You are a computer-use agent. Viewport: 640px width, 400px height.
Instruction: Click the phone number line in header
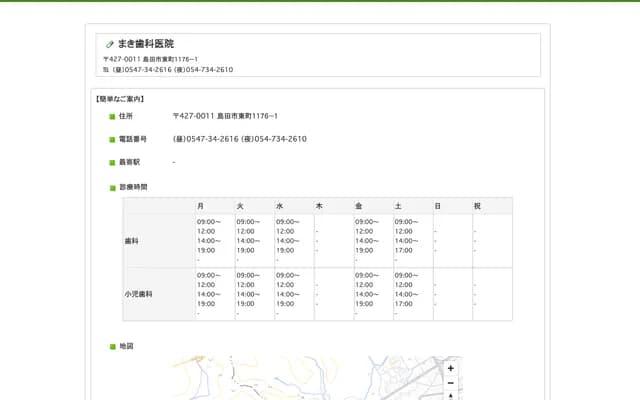point(172,70)
